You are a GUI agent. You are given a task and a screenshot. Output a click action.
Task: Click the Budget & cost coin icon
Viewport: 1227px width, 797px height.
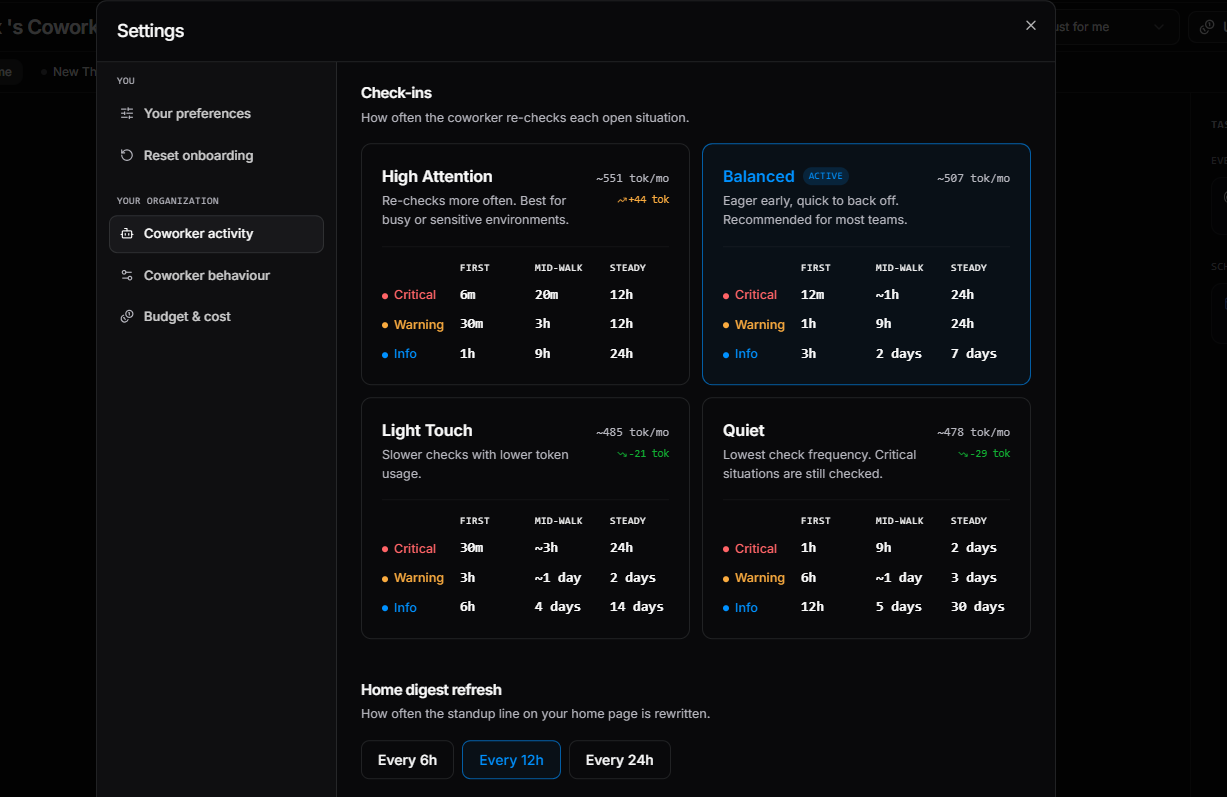[x=127, y=316]
